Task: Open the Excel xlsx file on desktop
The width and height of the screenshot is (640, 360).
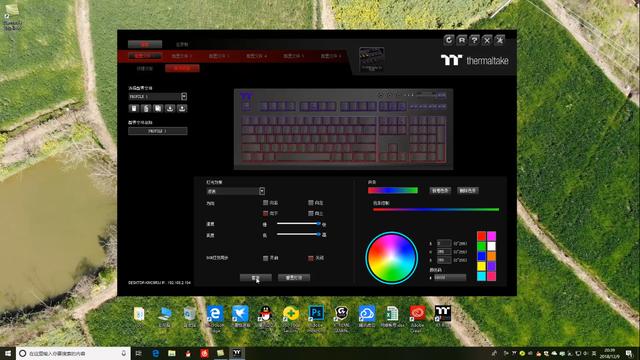Action: pyautogui.click(x=392, y=314)
